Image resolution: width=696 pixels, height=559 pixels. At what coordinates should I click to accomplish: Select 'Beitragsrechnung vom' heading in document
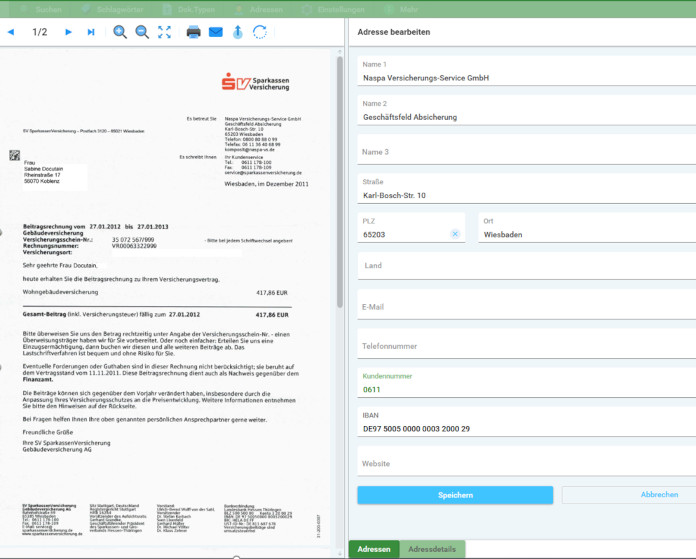[54, 226]
